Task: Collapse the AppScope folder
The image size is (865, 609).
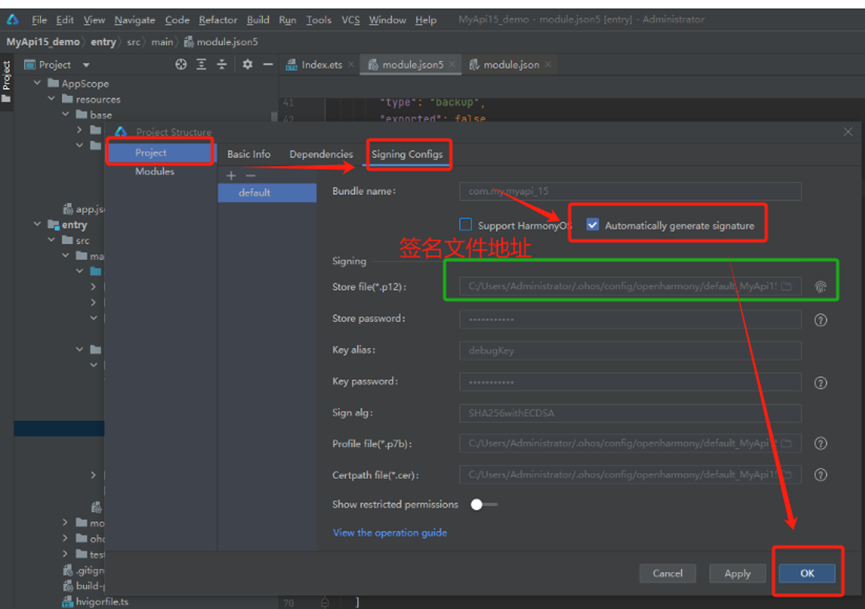Action: (x=38, y=84)
